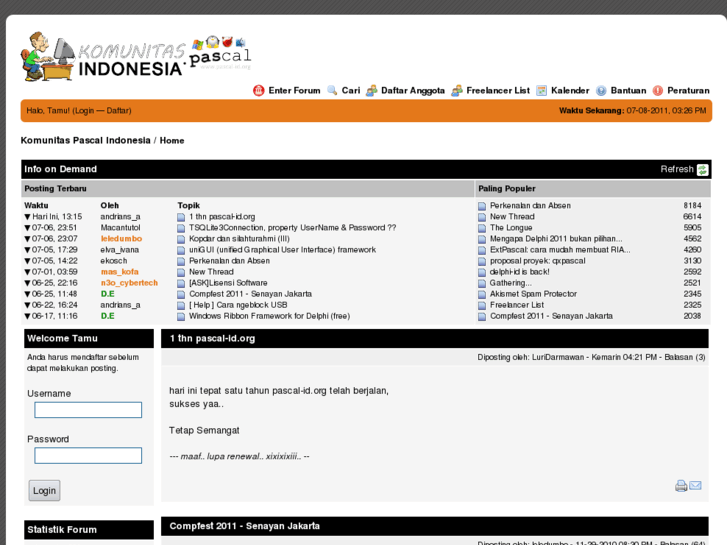This screenshot has height=545, width=727.
Task: Open Peraturan in the top menu
Action: click(x=688, y=90)
